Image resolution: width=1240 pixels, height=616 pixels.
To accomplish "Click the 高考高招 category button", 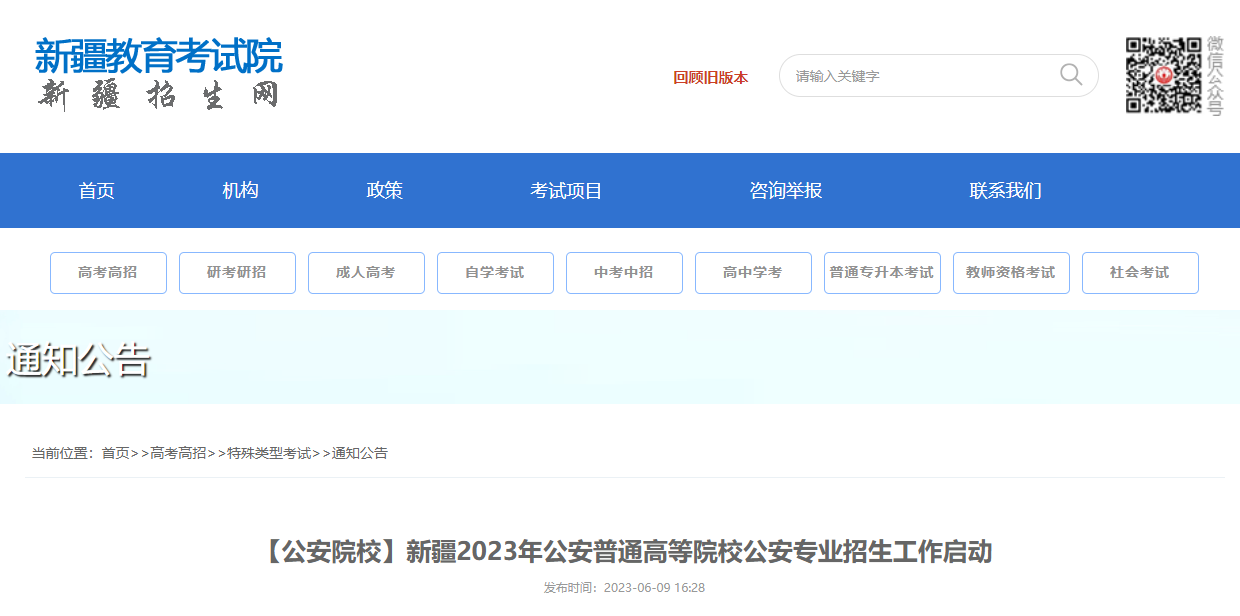I will 108,273.
